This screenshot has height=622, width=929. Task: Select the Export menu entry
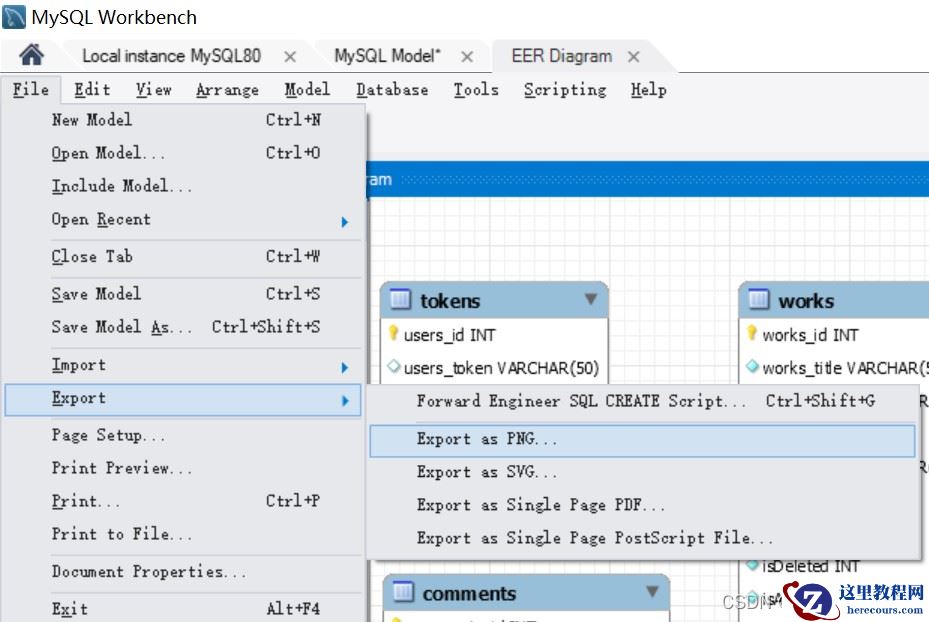(x=183, y=399)
